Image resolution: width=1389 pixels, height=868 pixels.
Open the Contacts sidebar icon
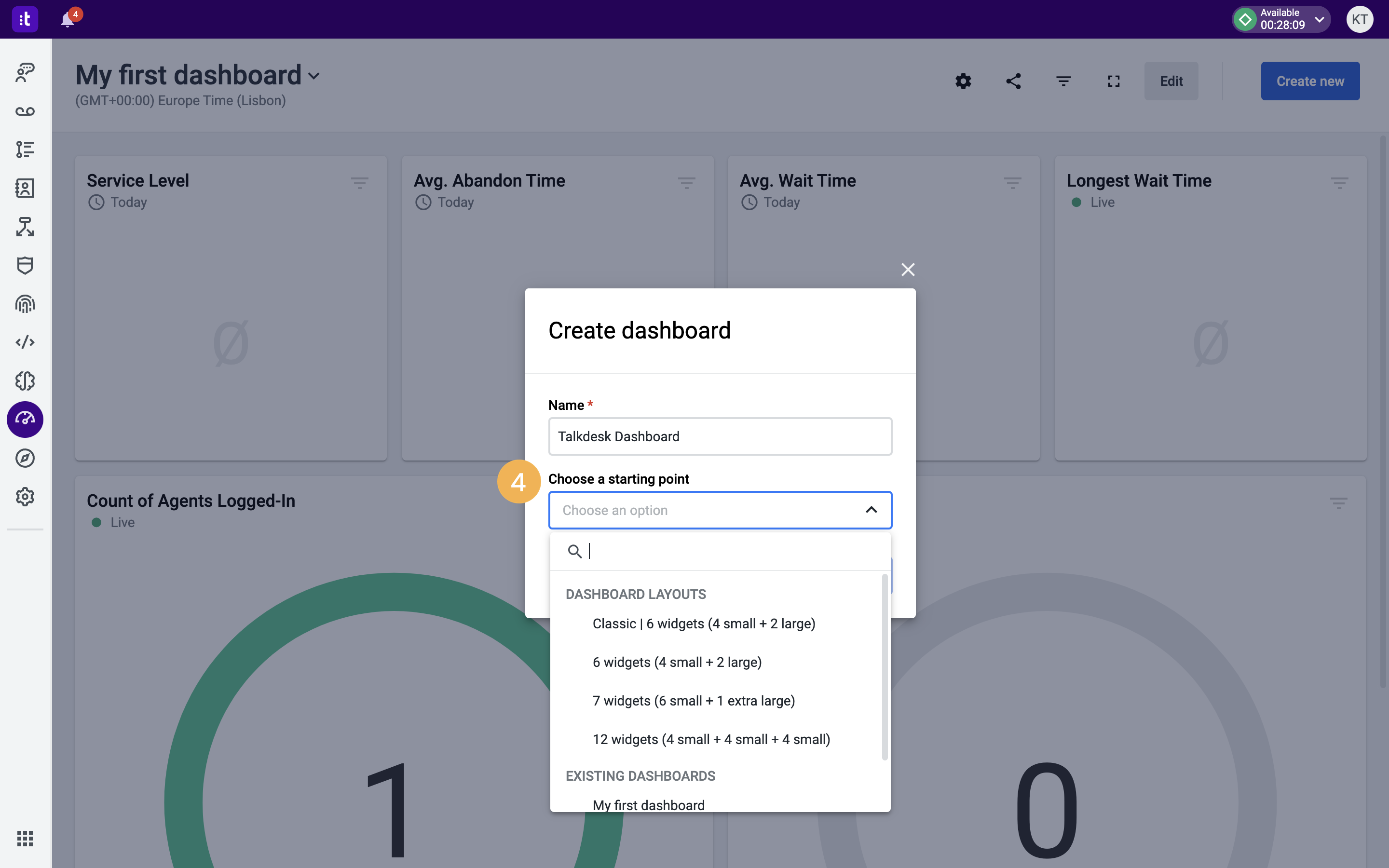[25, 188]
